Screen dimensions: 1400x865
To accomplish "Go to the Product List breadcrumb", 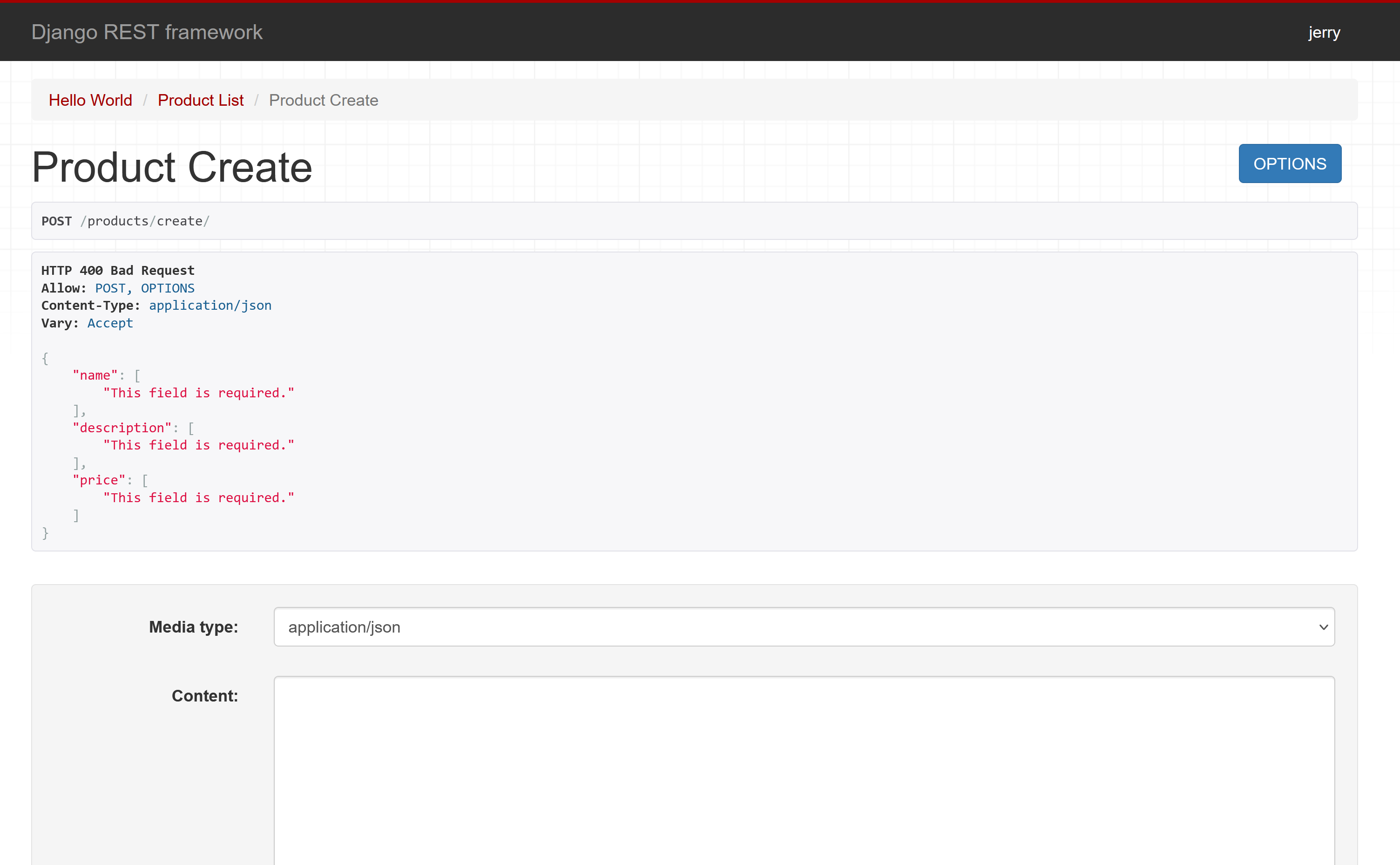I will (x=201, y=100).
